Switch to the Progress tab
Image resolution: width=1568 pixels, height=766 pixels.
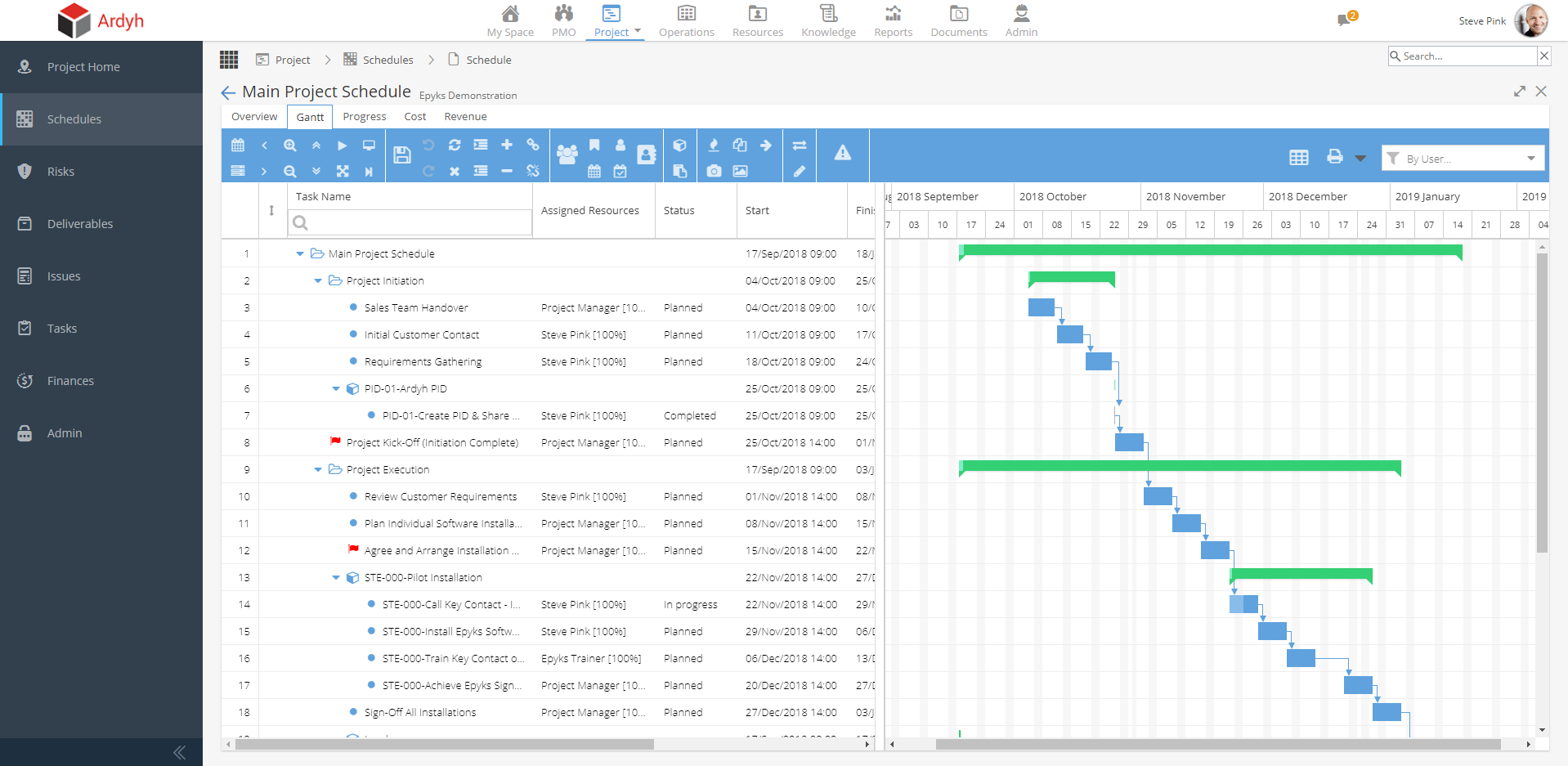click(x=364, y=116)
